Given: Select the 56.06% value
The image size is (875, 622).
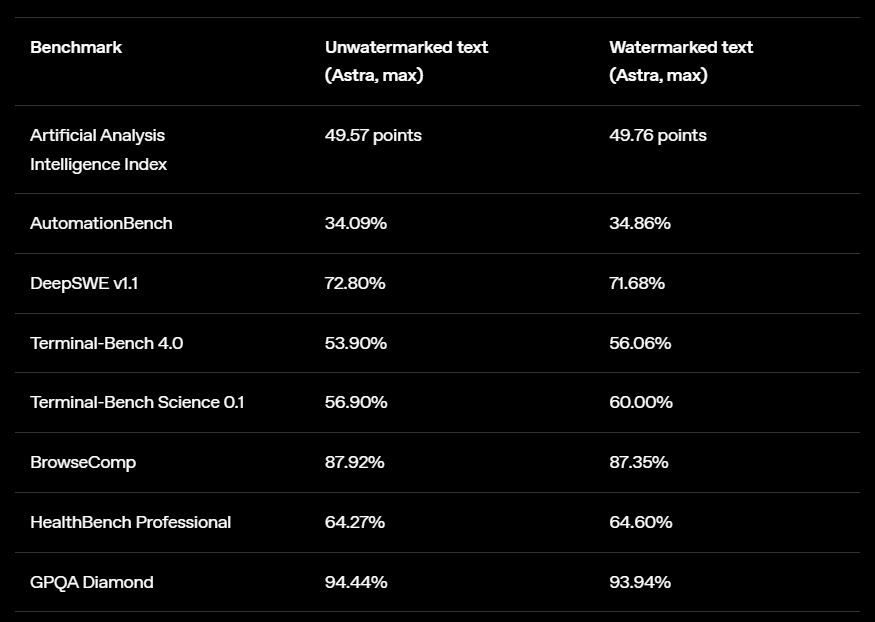Looking at the screenshot, I should coord(640,343).
